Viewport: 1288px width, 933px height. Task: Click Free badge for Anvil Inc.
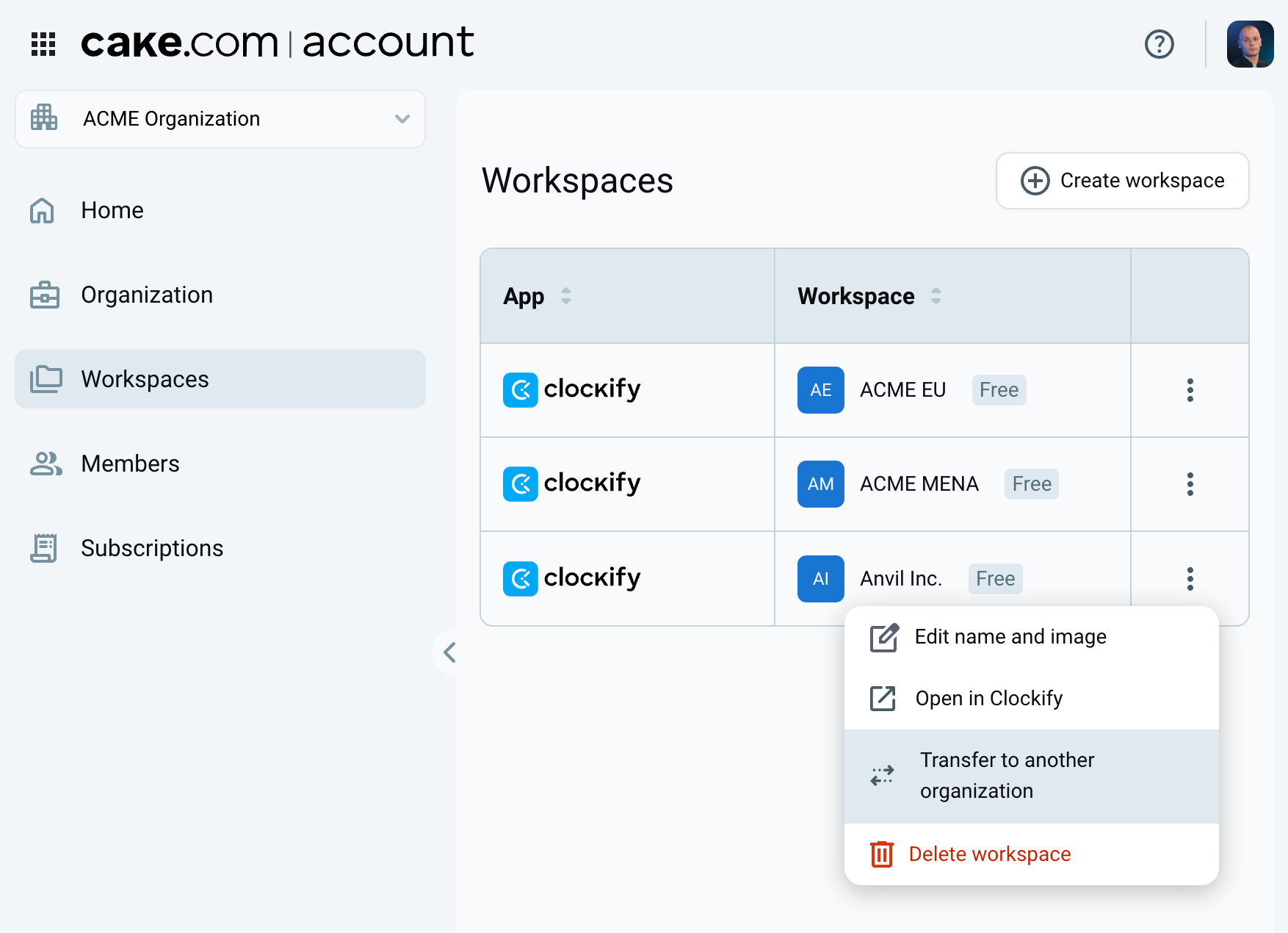[x=995, y=579]
